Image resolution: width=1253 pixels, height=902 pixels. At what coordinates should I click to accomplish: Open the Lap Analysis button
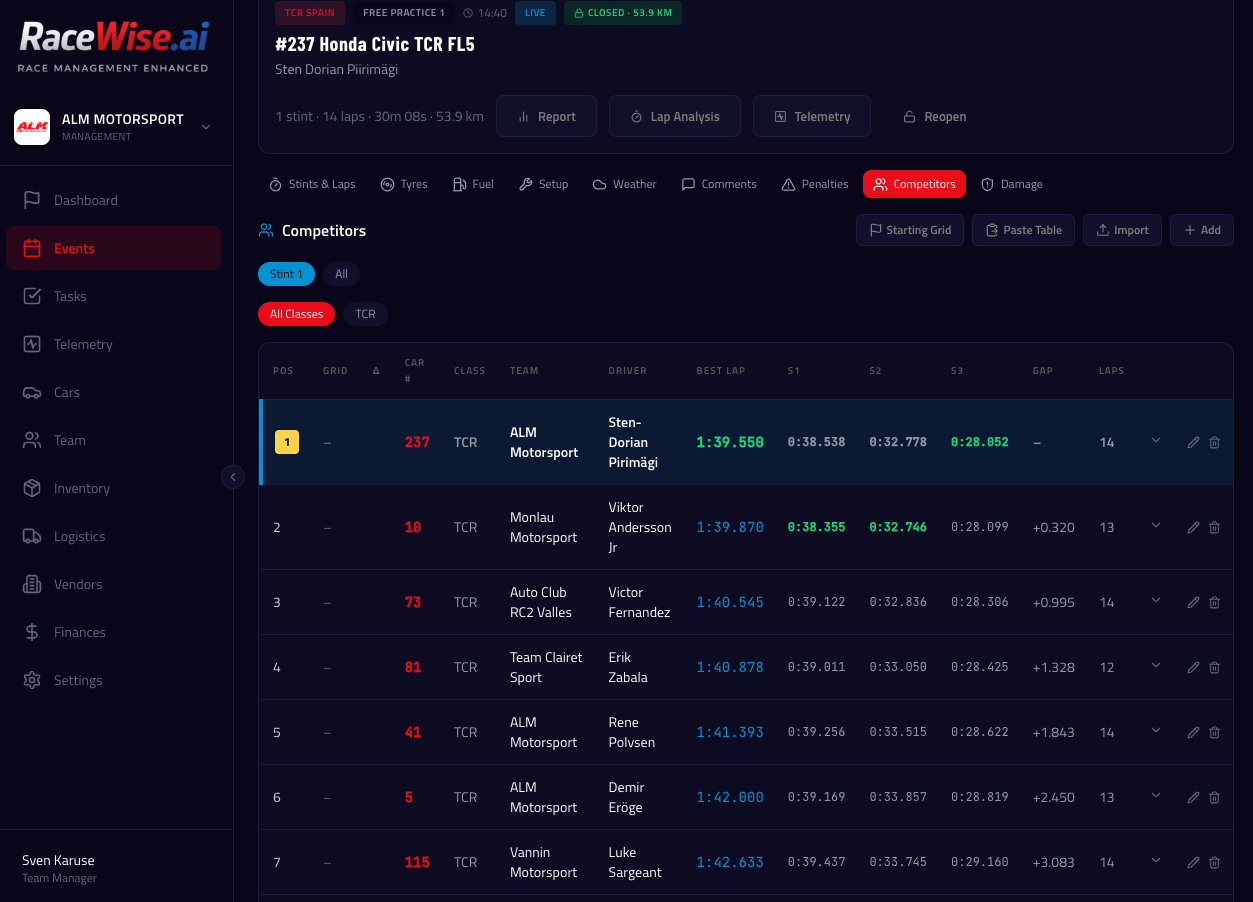(674, 116)
